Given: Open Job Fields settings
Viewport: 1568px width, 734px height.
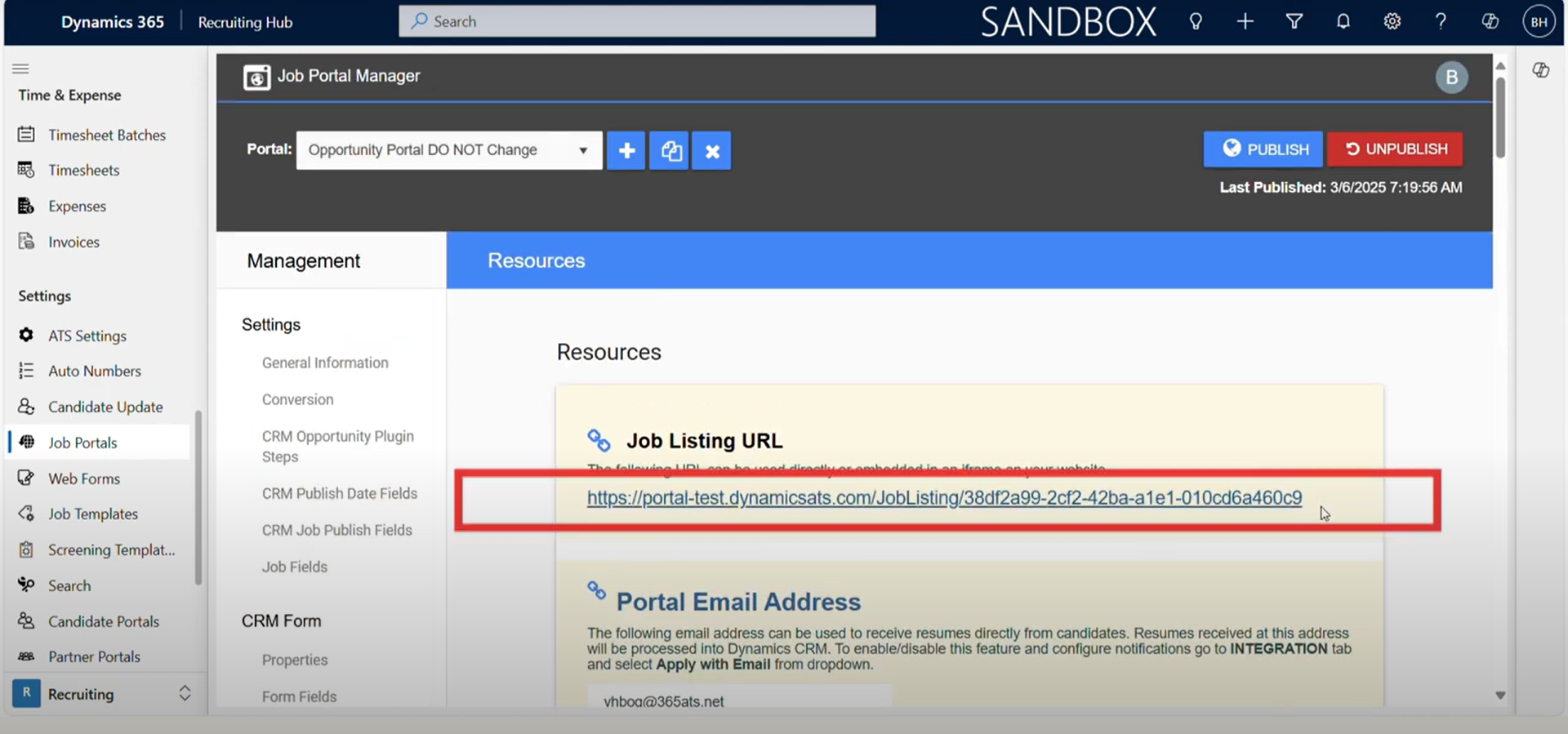Looking at the screenshot, I should (295, 567).
